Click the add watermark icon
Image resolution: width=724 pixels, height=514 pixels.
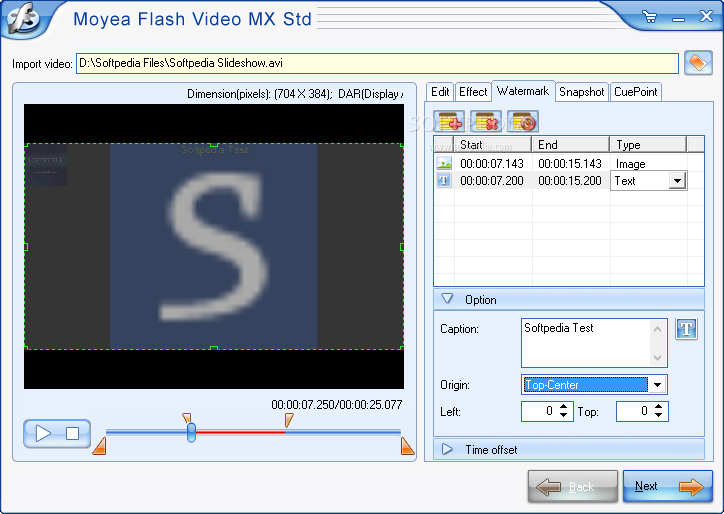pos(451,121)
